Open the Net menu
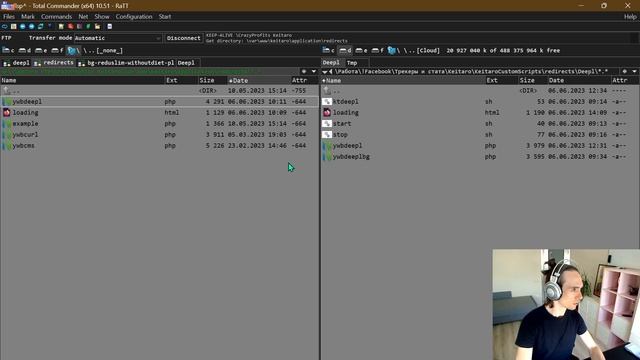The width and height of the screenshot is (640, 360). 83,17
